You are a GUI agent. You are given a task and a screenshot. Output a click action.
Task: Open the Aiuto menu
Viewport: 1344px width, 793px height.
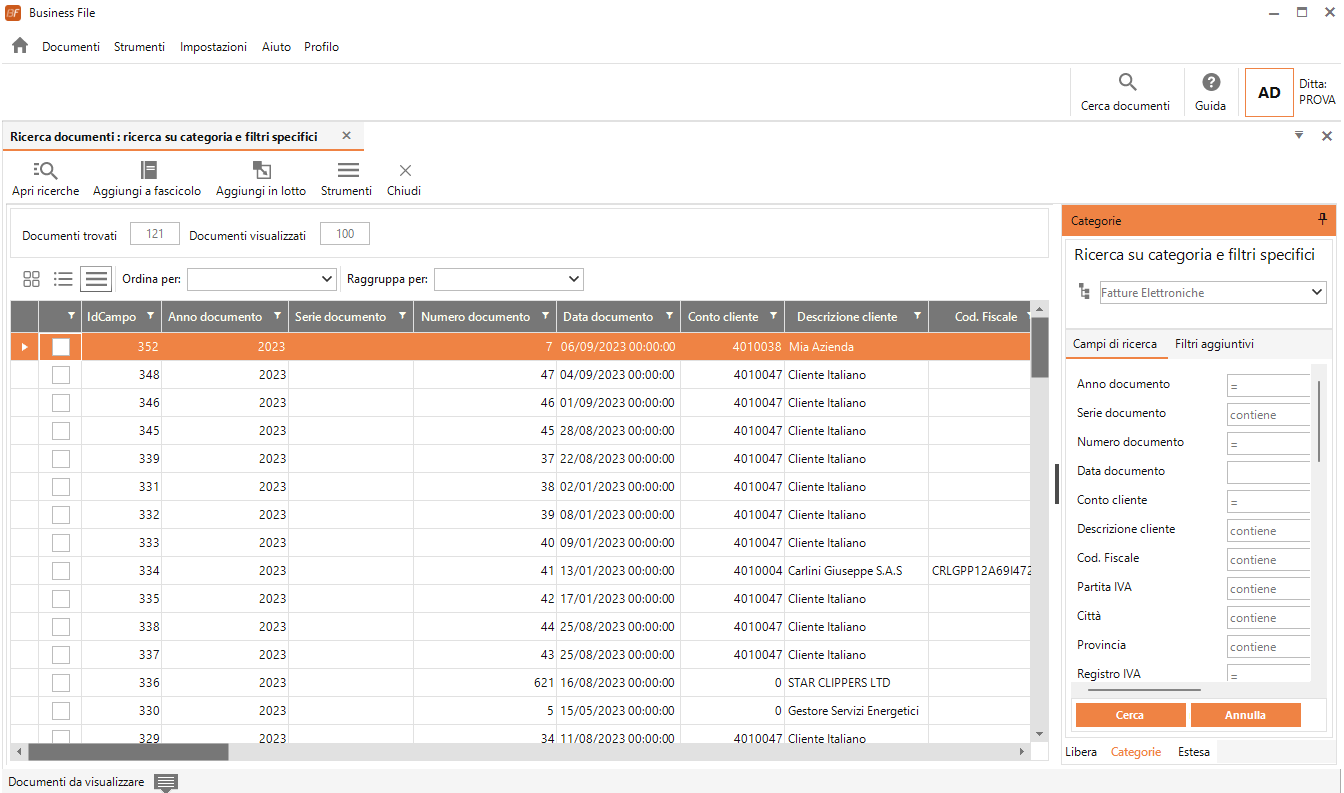(x=277, y=47)
